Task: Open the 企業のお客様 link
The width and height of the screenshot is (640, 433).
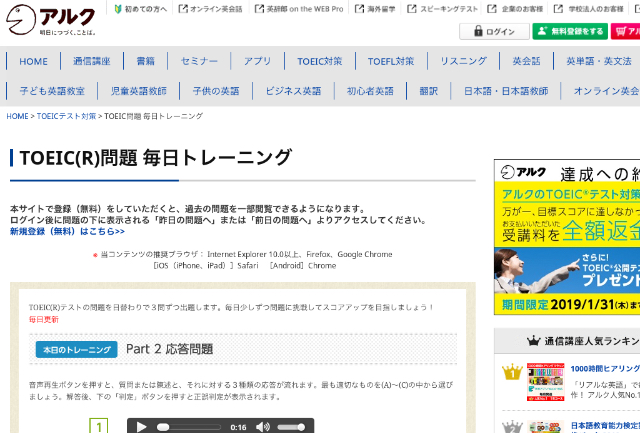Action: coord(516,9)
